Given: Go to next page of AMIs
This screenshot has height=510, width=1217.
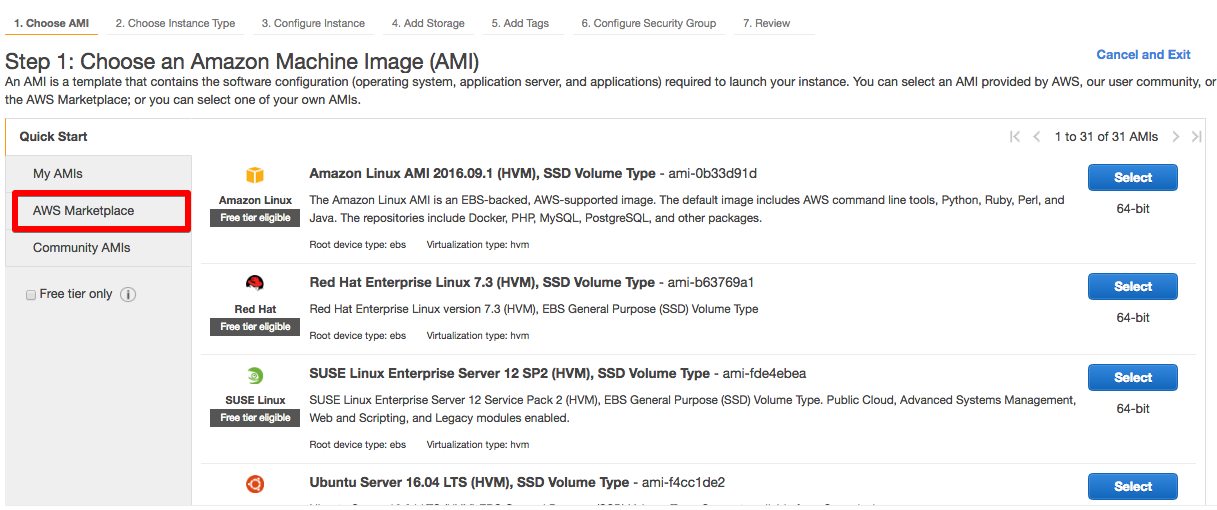Looking at the screenshot, I should click(1176, 137).
